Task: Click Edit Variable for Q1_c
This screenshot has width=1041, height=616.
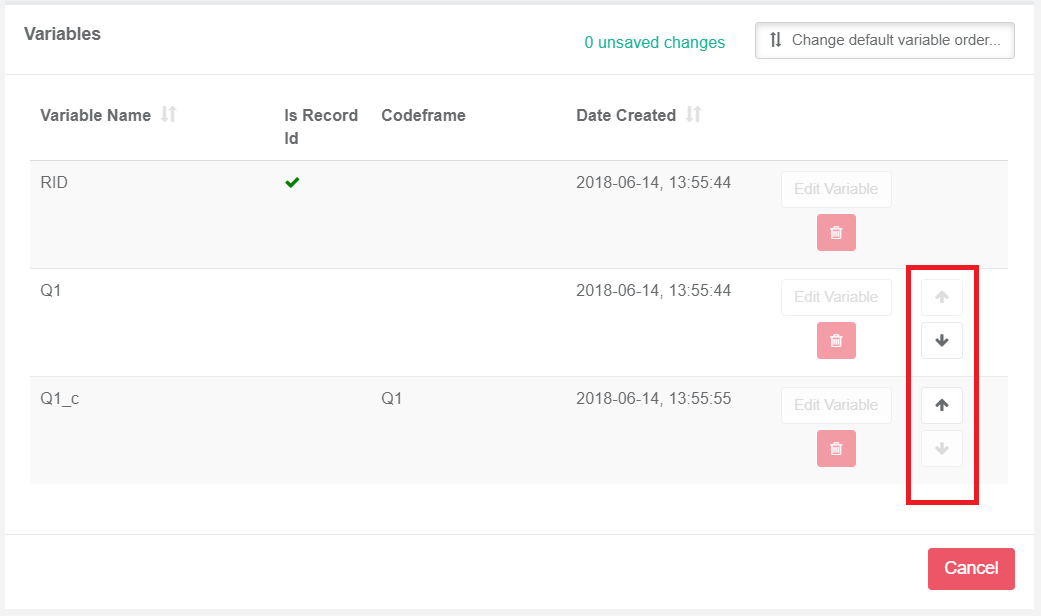Action: 836,405
